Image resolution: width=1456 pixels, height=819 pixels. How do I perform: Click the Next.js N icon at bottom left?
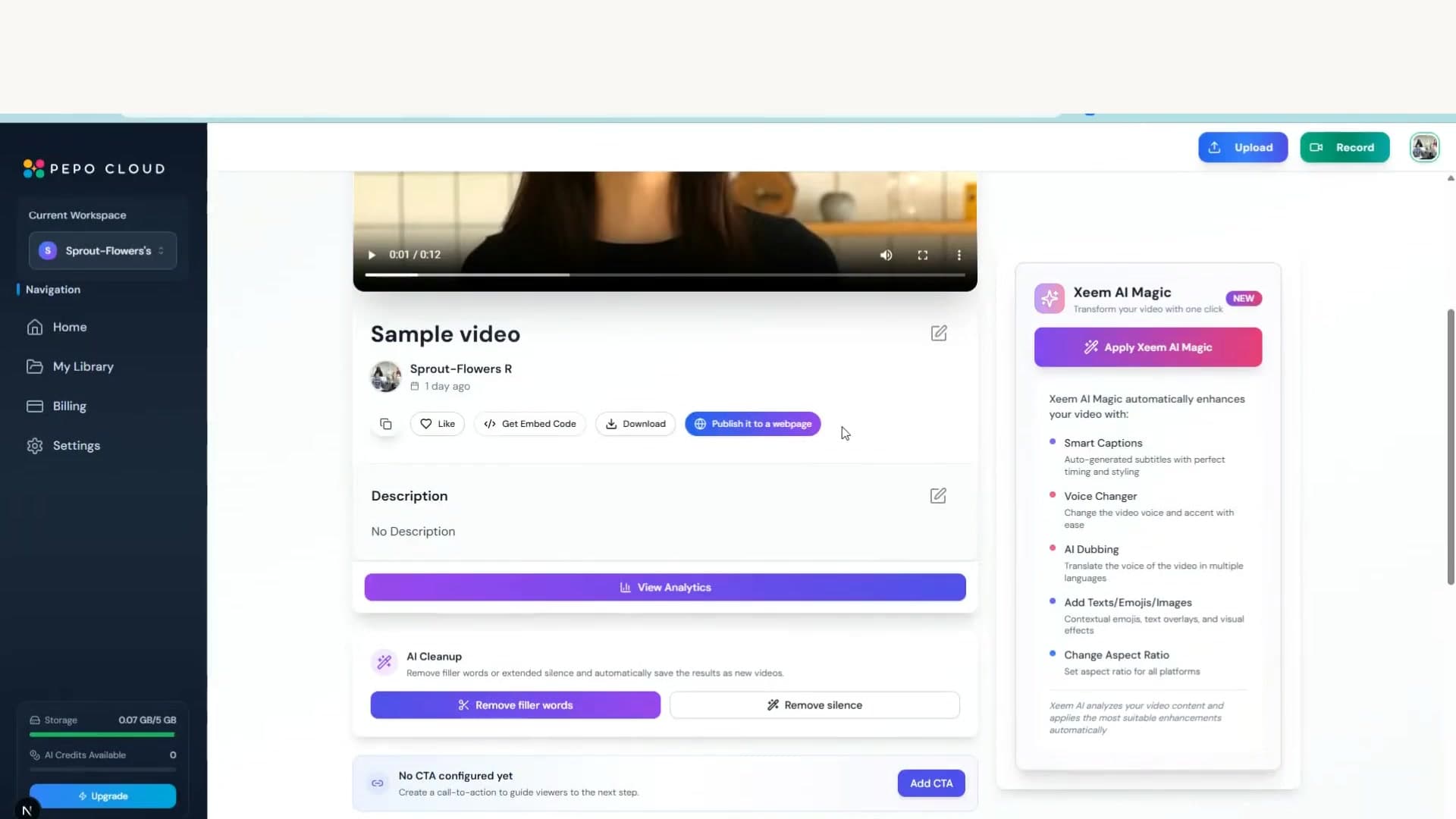coord(27,810)
